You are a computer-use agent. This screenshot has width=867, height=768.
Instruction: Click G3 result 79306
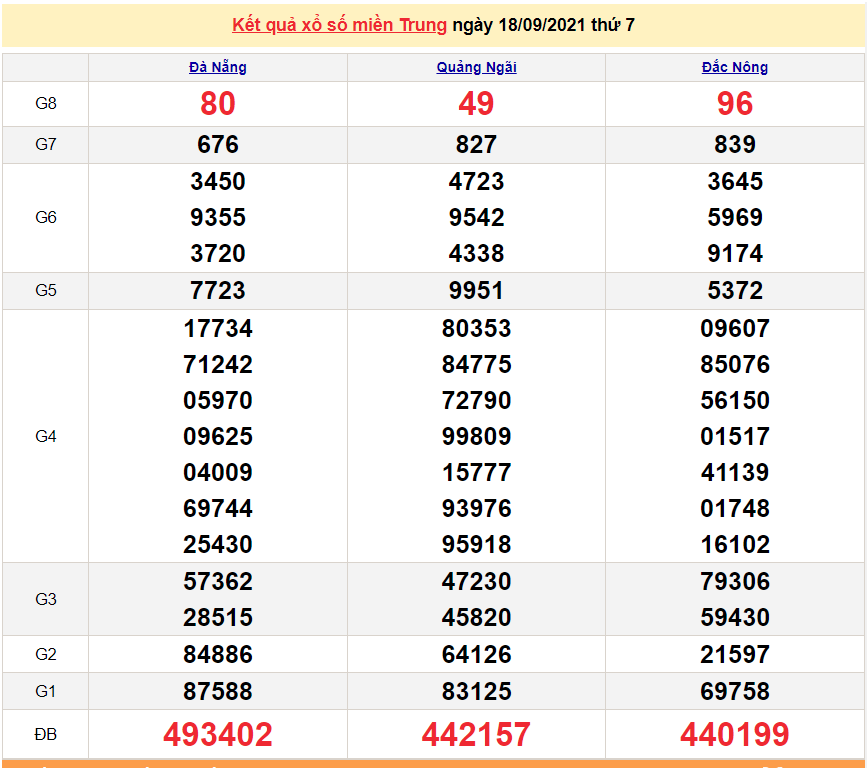pyautogui.click(x=735, y=581)
